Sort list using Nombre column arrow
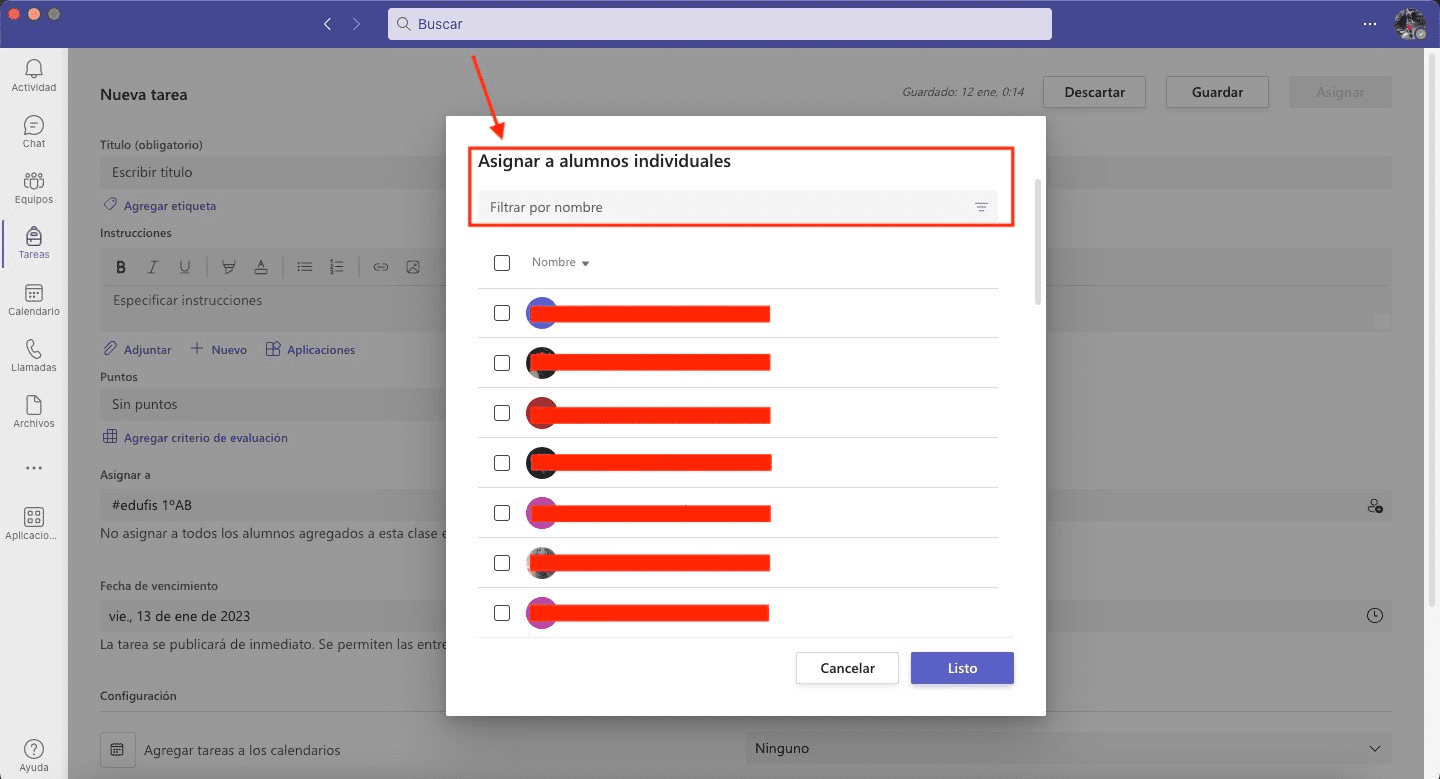This screenshot has height=779, width=1440. tap(585, 264)
